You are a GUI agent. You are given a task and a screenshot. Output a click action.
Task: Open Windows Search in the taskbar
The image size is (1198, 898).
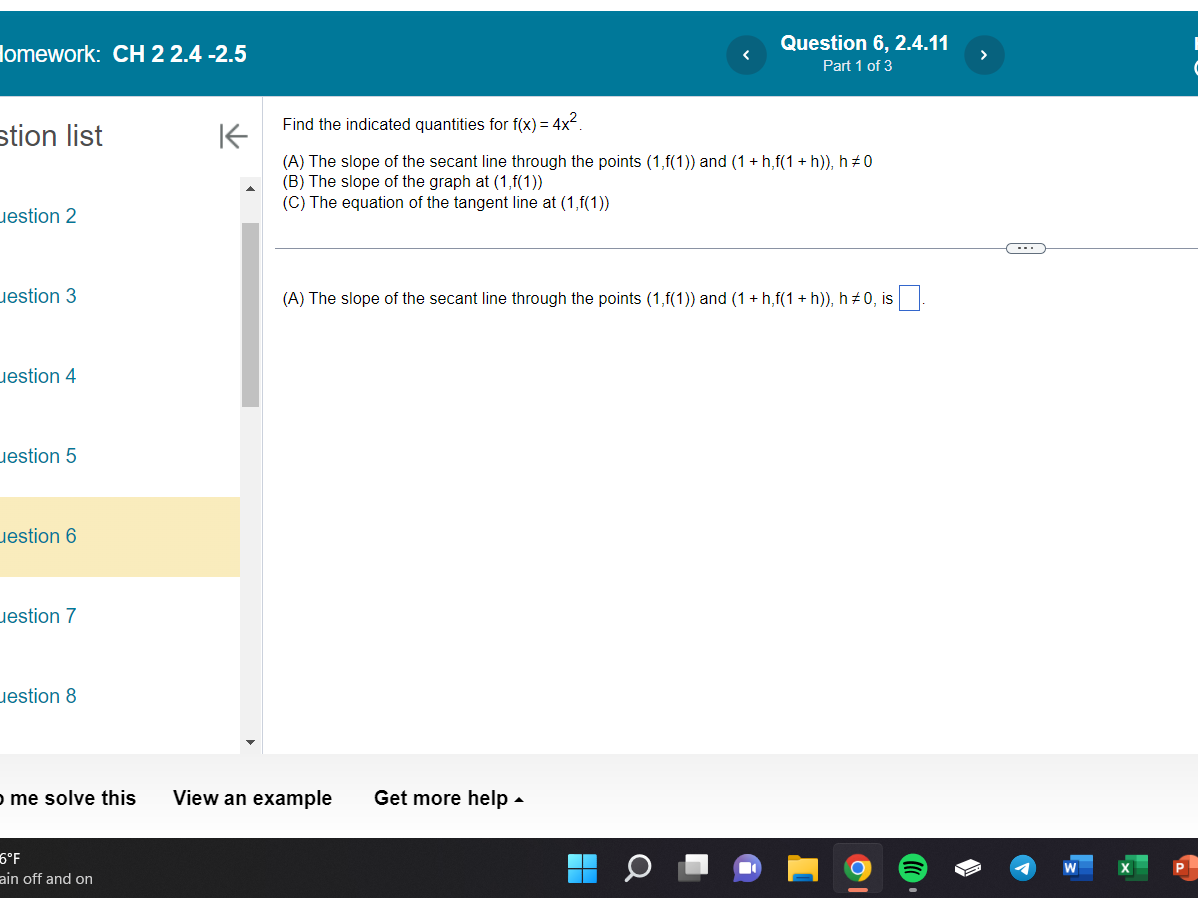(x=638, y=868)
